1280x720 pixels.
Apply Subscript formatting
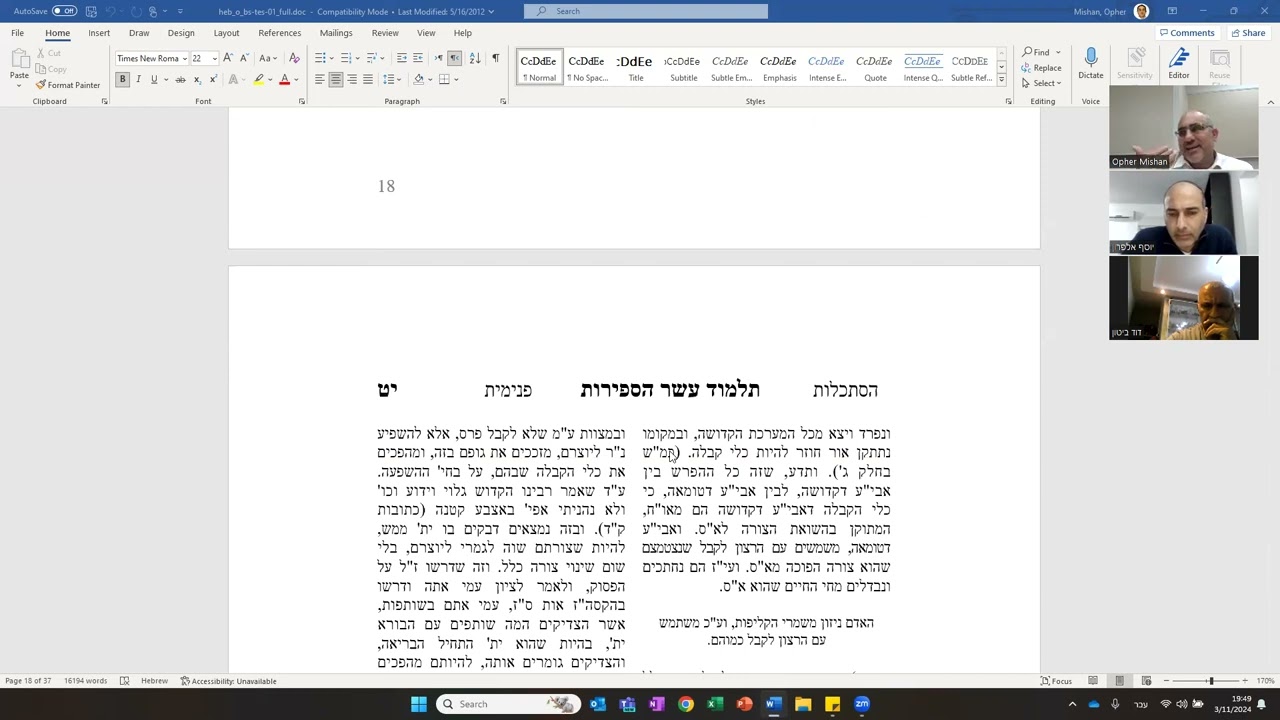pyautogui.click(x=197, y=79)
